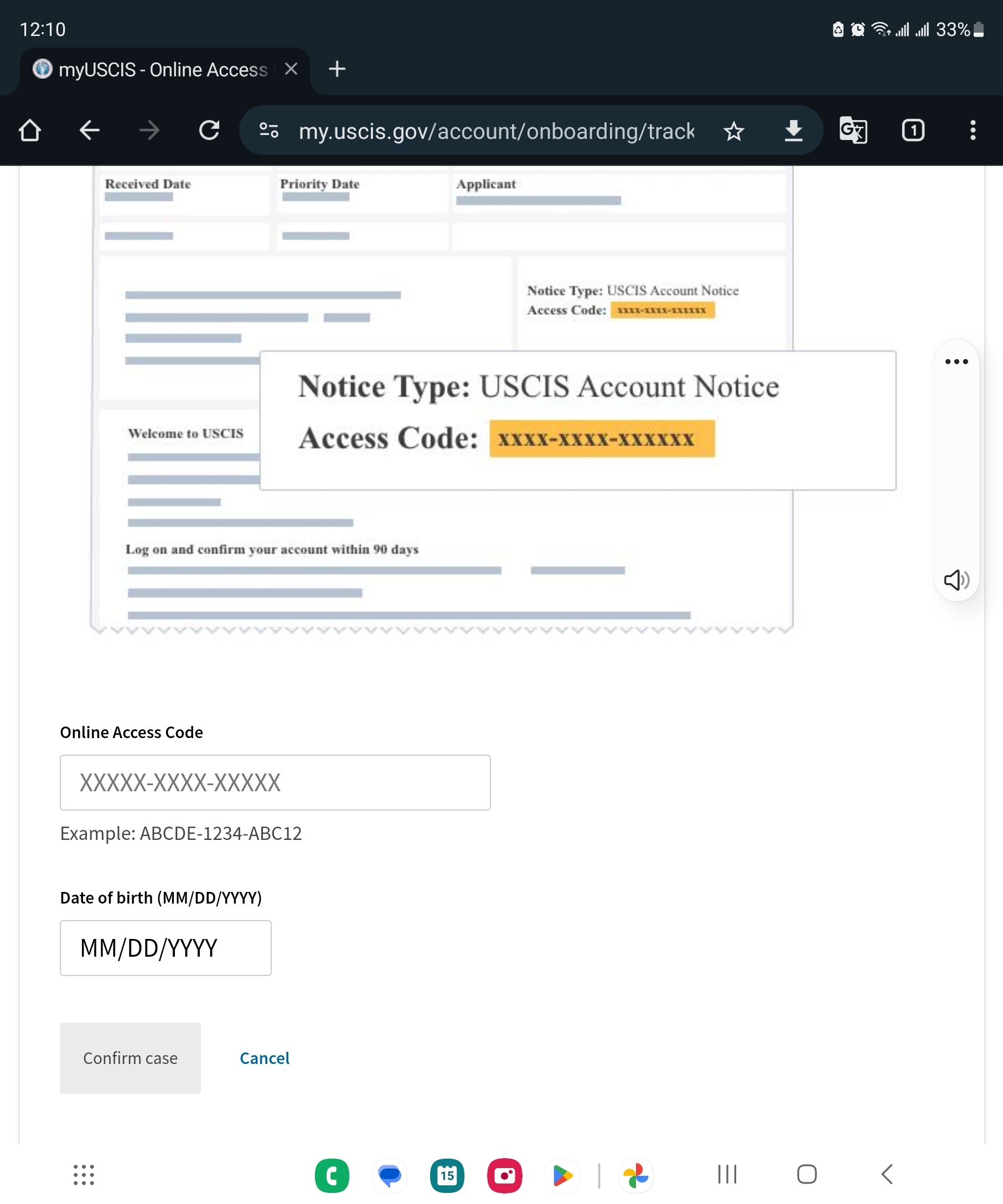1003x1204 pixels.
Task: Open a new tab with plus icon
Action: click(337, 69)
